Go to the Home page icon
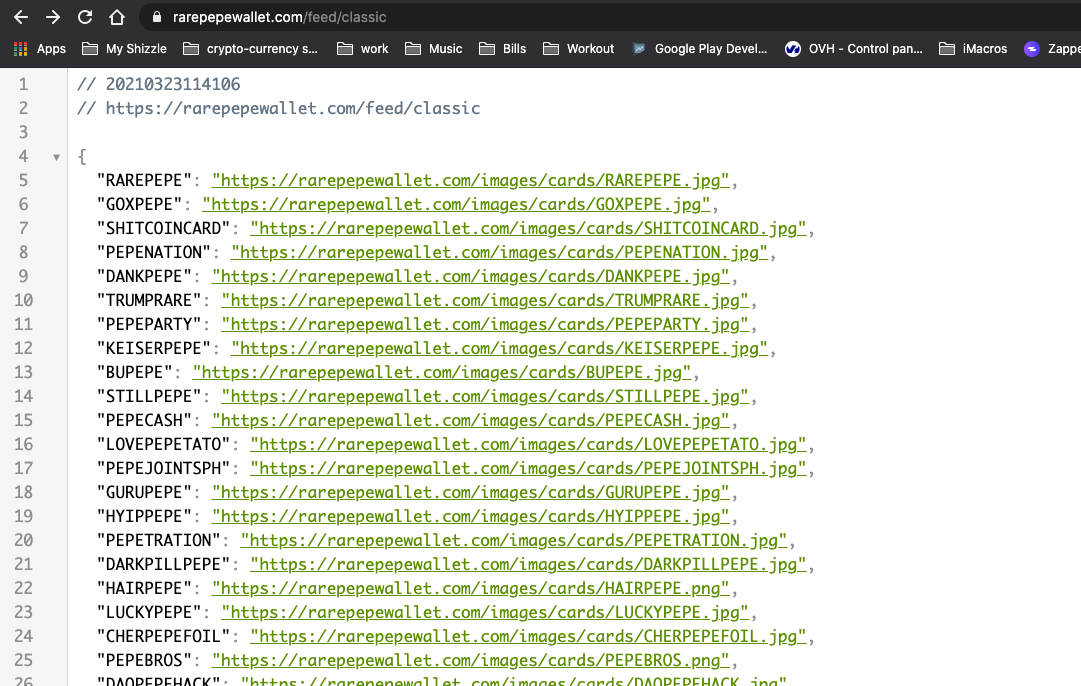The width and height of the screenshot is (1081, 686). (x=117, y=17)
